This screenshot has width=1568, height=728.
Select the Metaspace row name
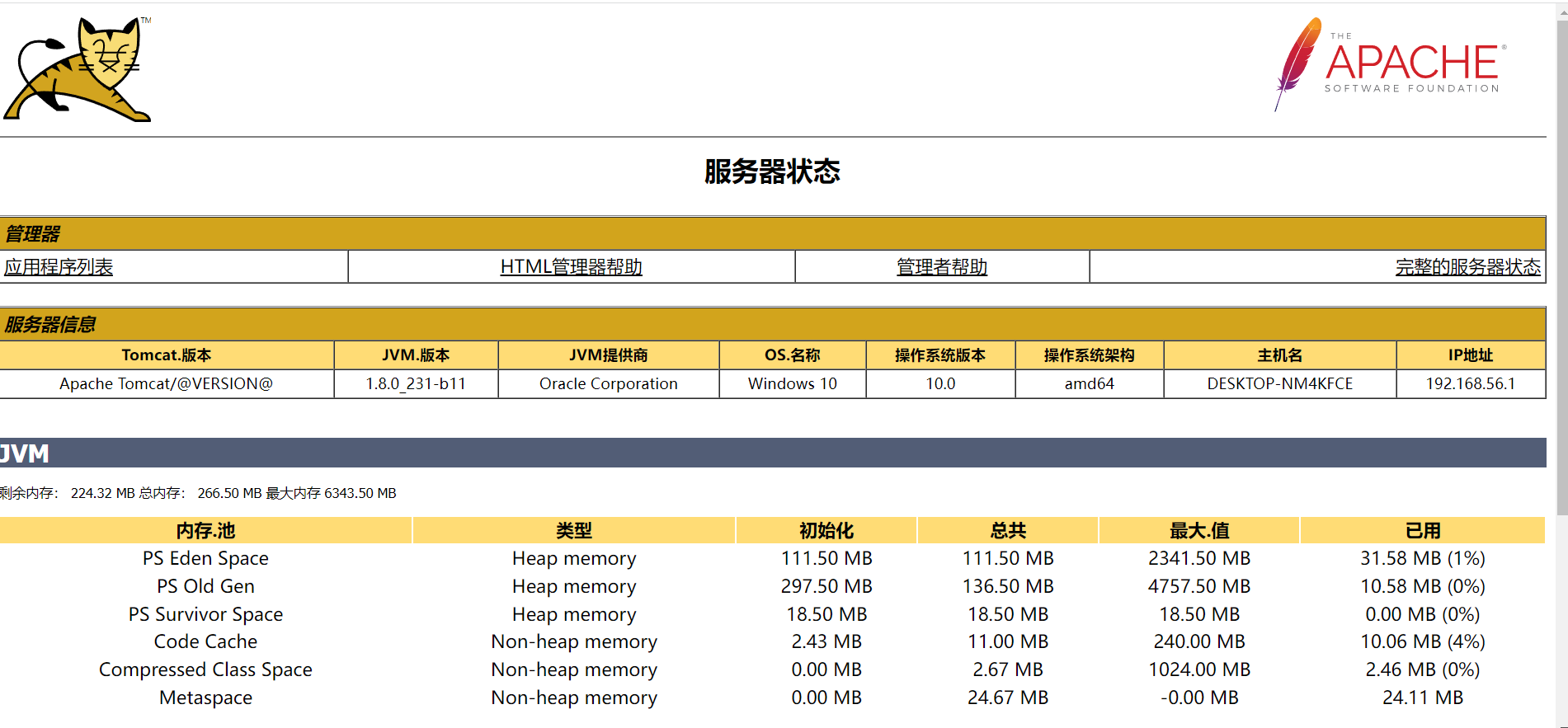pos(205,697)
